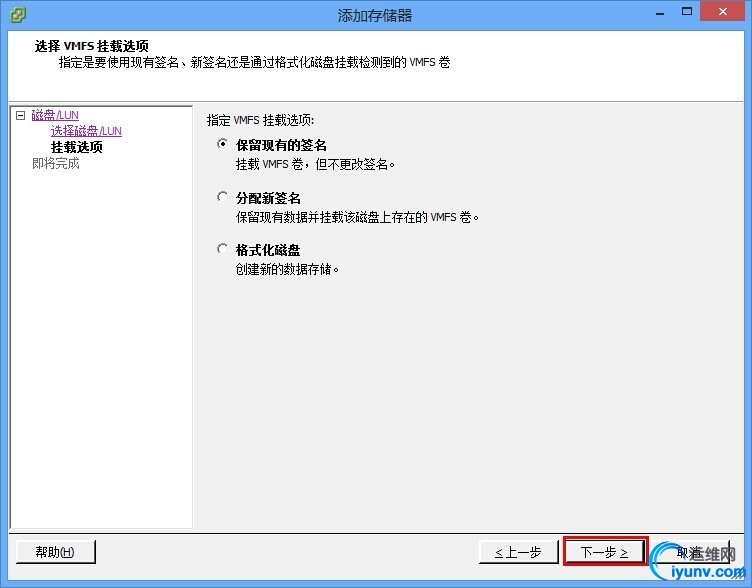Go back with the 上一步 button
752x588 pixels.
[x=518, y=553]
